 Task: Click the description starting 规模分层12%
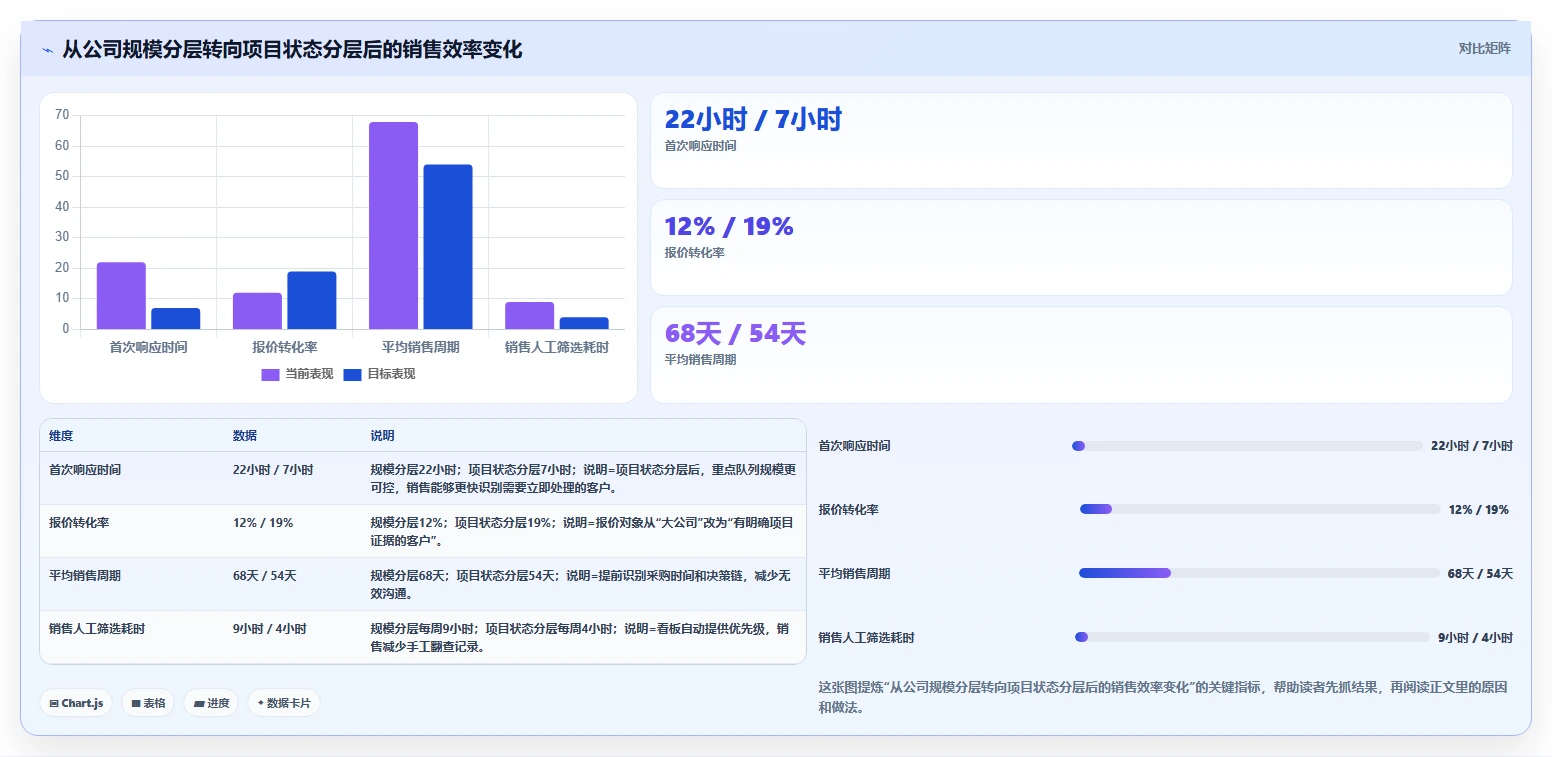[583, 532]
